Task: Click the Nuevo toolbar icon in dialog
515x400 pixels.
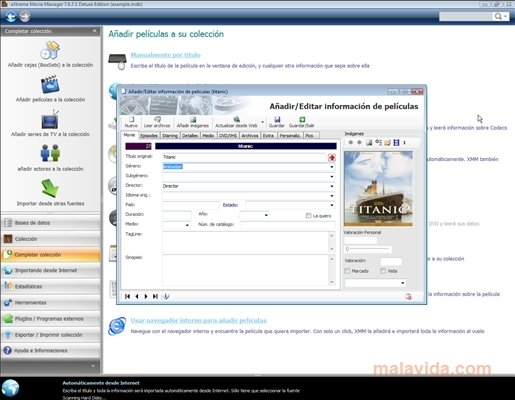Action: [x=131, y=119]
